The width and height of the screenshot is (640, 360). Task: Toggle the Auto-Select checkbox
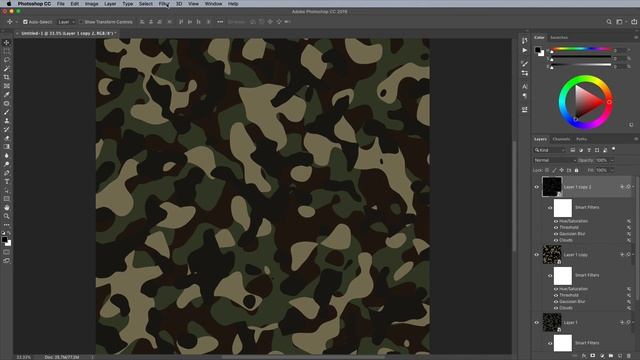(x=25, y=22)
